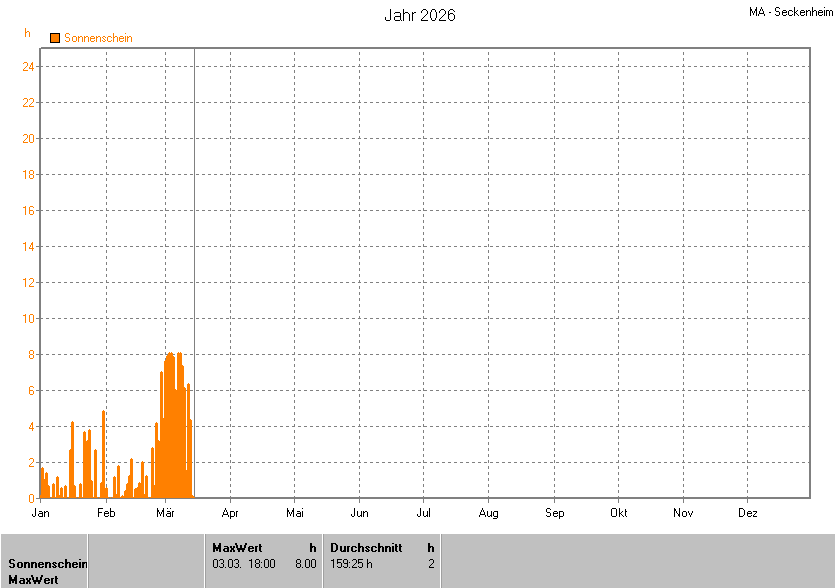This screenshot has height=588, width=835.
Task: Select the Apr label on the x-axis
Action: click(x=230, y=513)
